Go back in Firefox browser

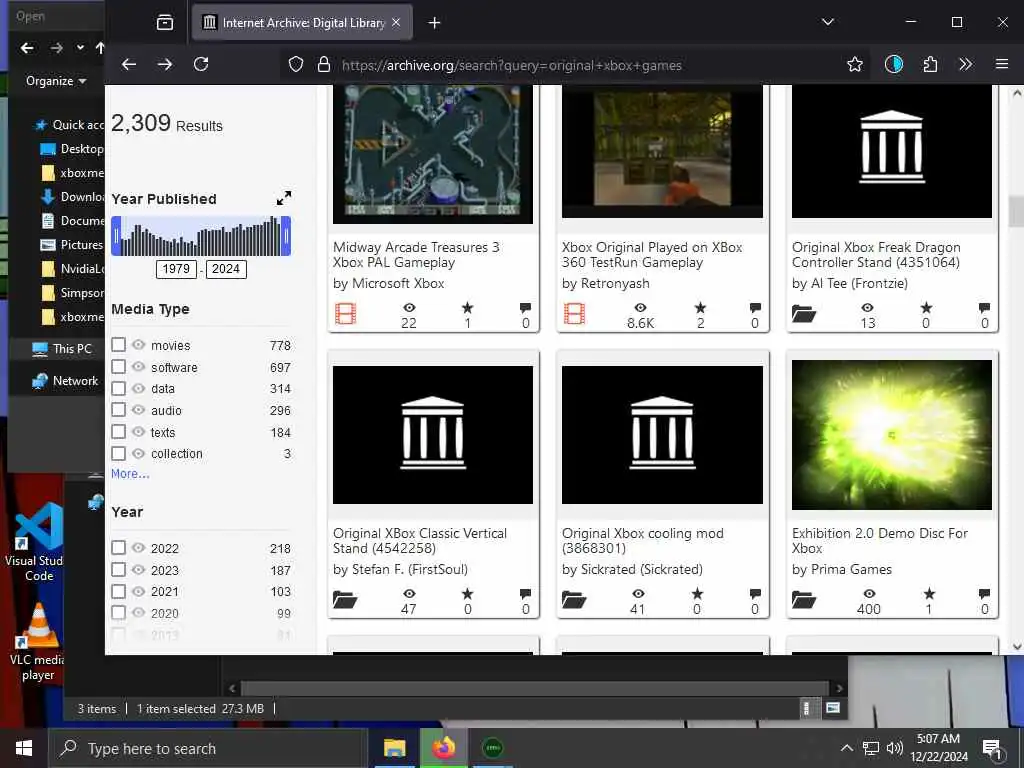tap(129, 64)
